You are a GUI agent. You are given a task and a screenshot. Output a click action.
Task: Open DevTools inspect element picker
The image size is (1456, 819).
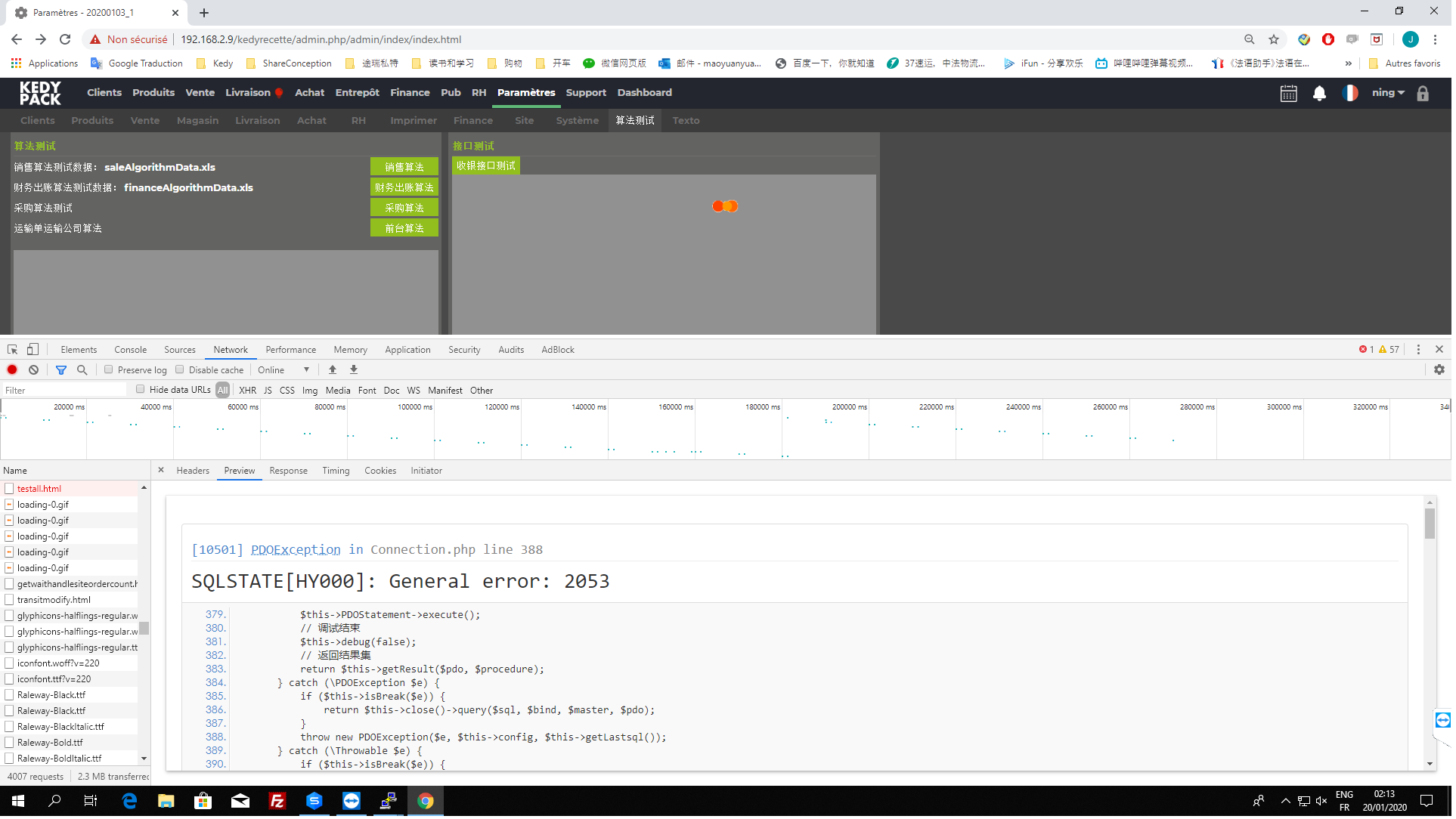(x=12, y=350)
